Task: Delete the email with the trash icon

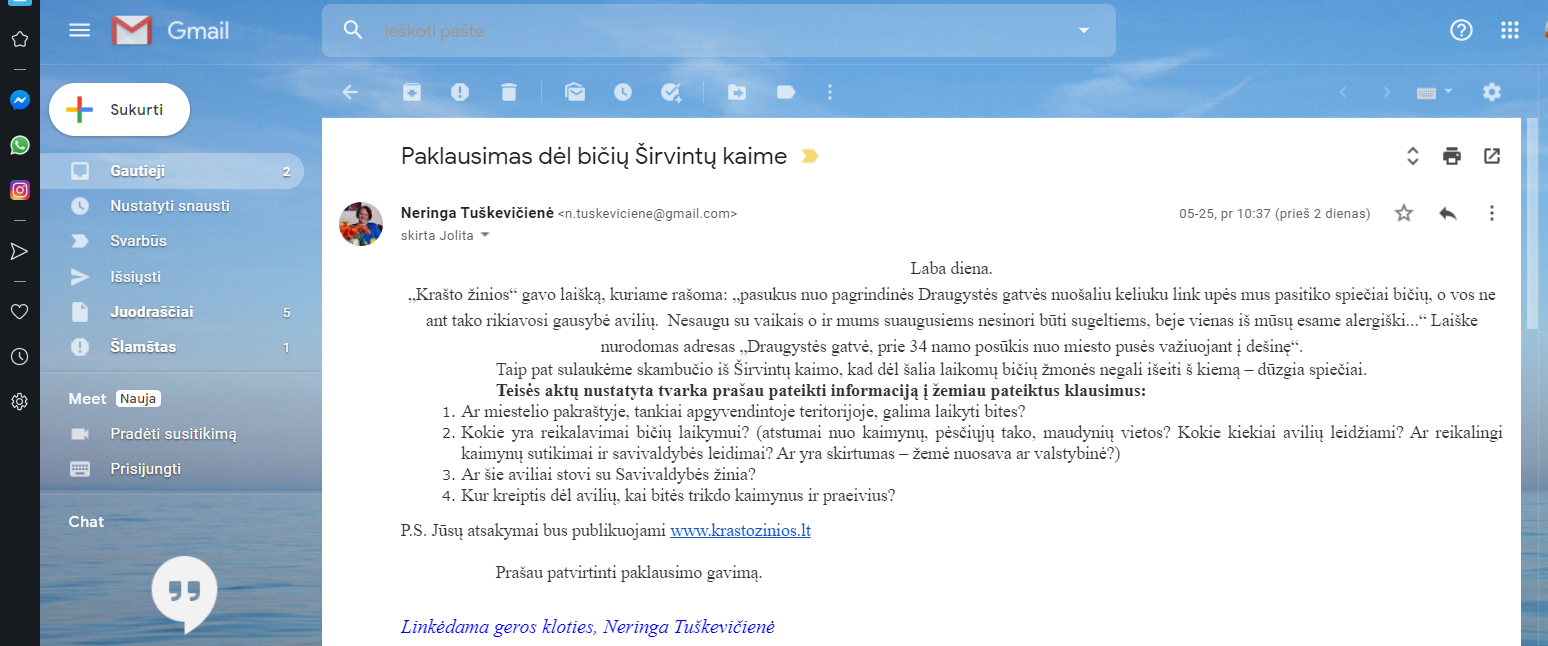Action: point(509,92)
